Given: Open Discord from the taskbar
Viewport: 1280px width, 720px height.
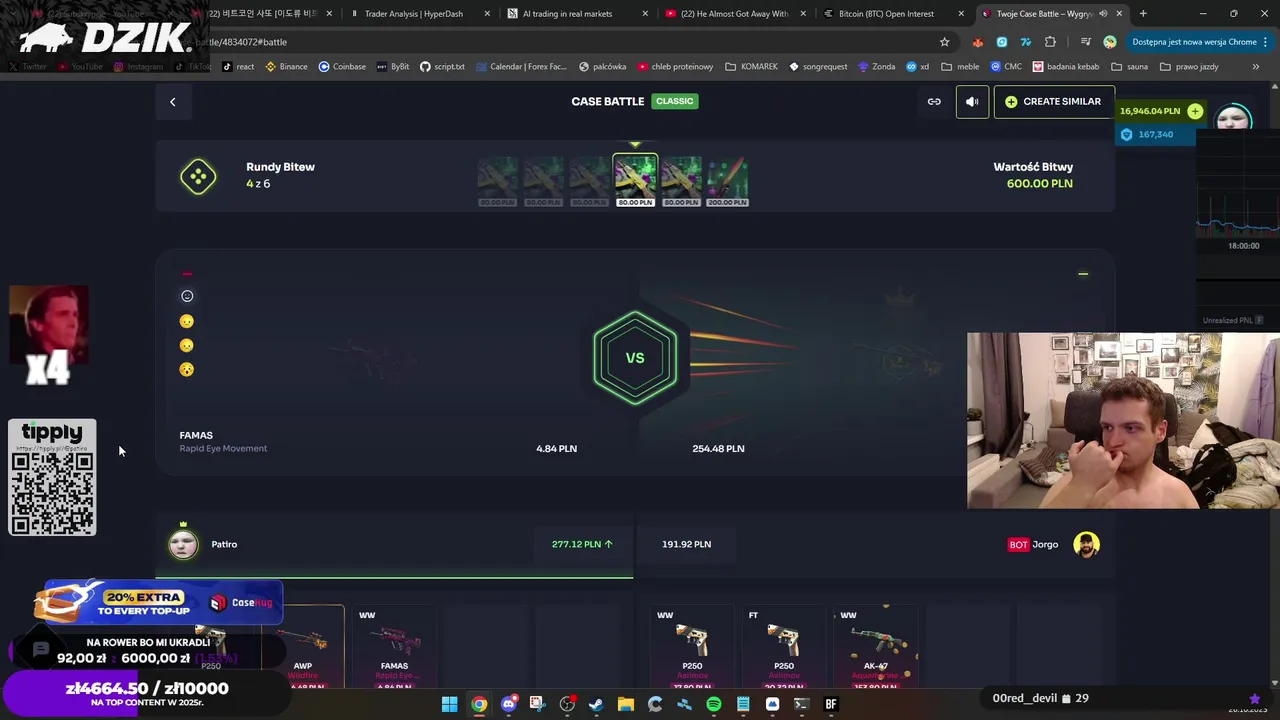Looking at the screenshot, I should click(508, 704).
